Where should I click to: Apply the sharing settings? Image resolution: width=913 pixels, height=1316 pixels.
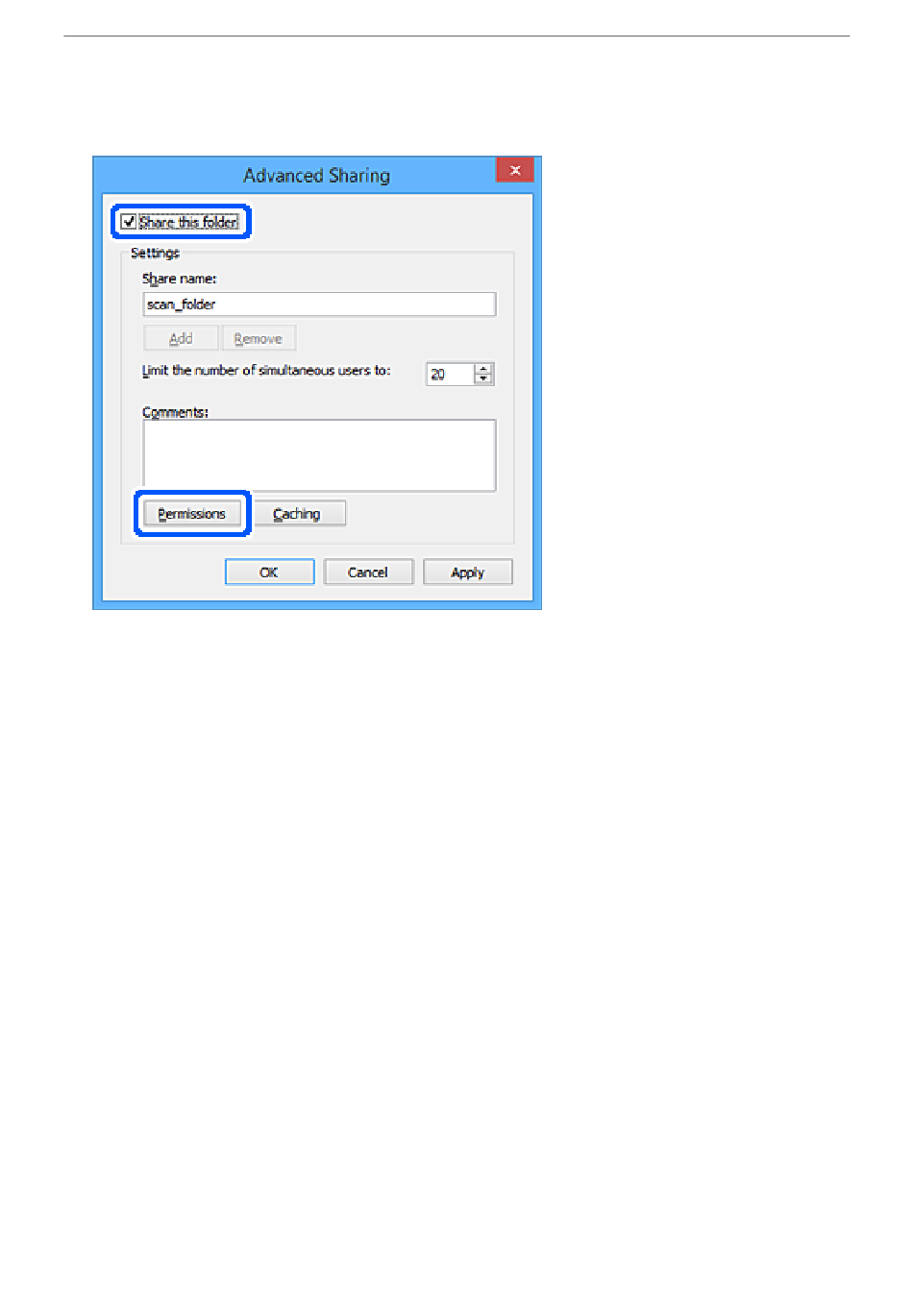(468, 573)
